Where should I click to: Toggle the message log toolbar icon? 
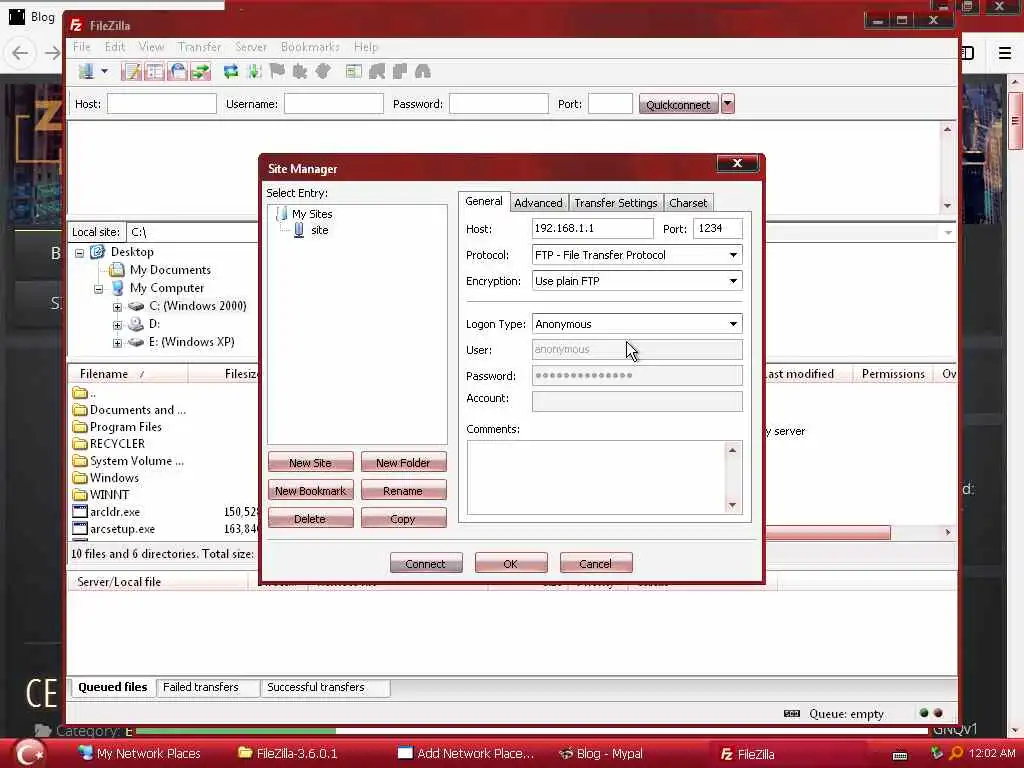pyautogui.click(x=131, y=71)
